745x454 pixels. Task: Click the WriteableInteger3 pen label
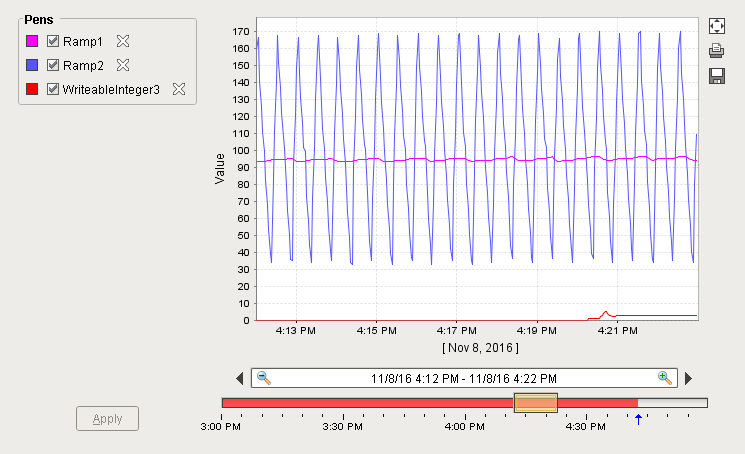click(x=111, y=89)
